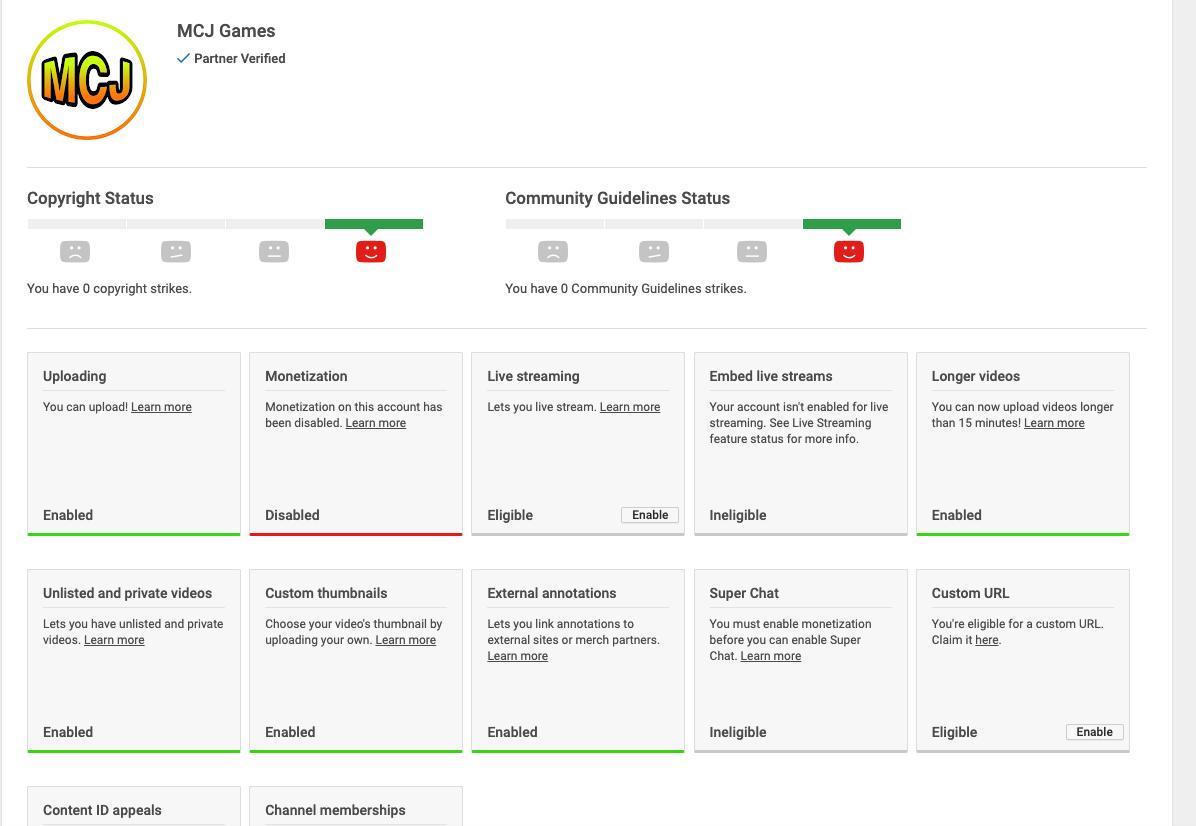Click the 'You have 0 copyright strikes.' text
1196x826 pixels.
click(109, 288)
